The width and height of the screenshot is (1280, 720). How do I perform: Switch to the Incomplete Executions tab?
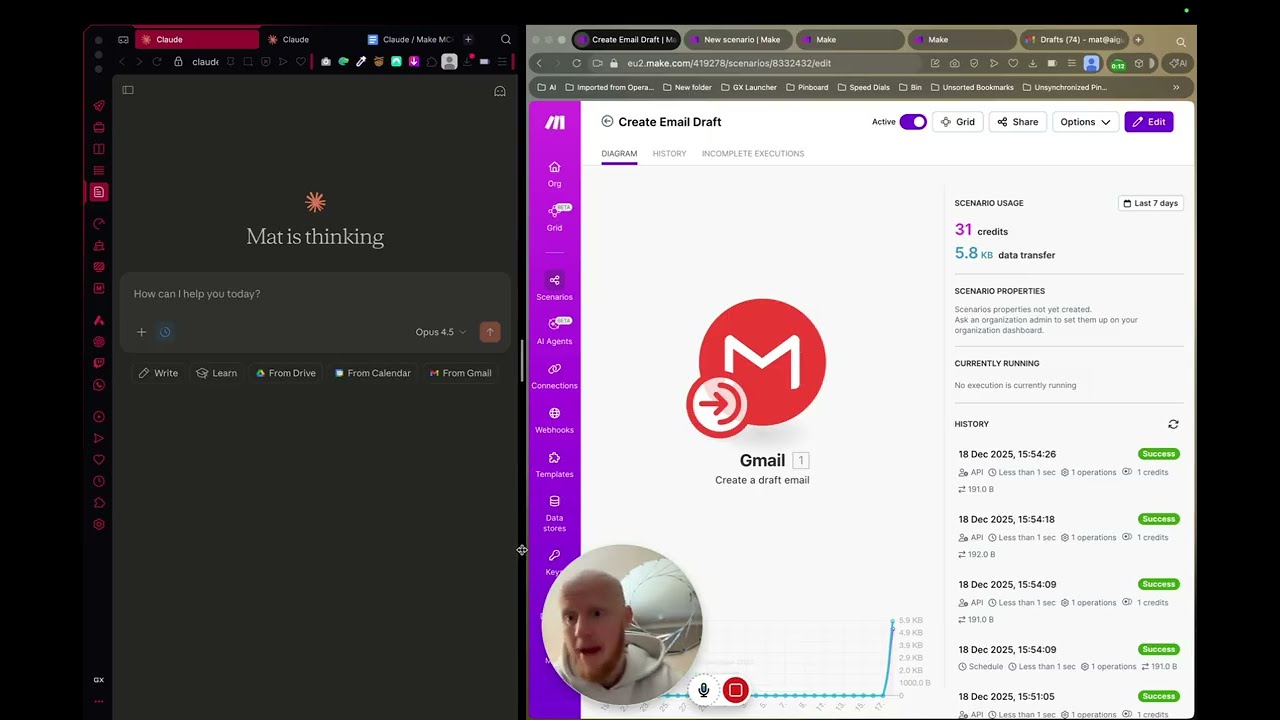pos(753,154)
